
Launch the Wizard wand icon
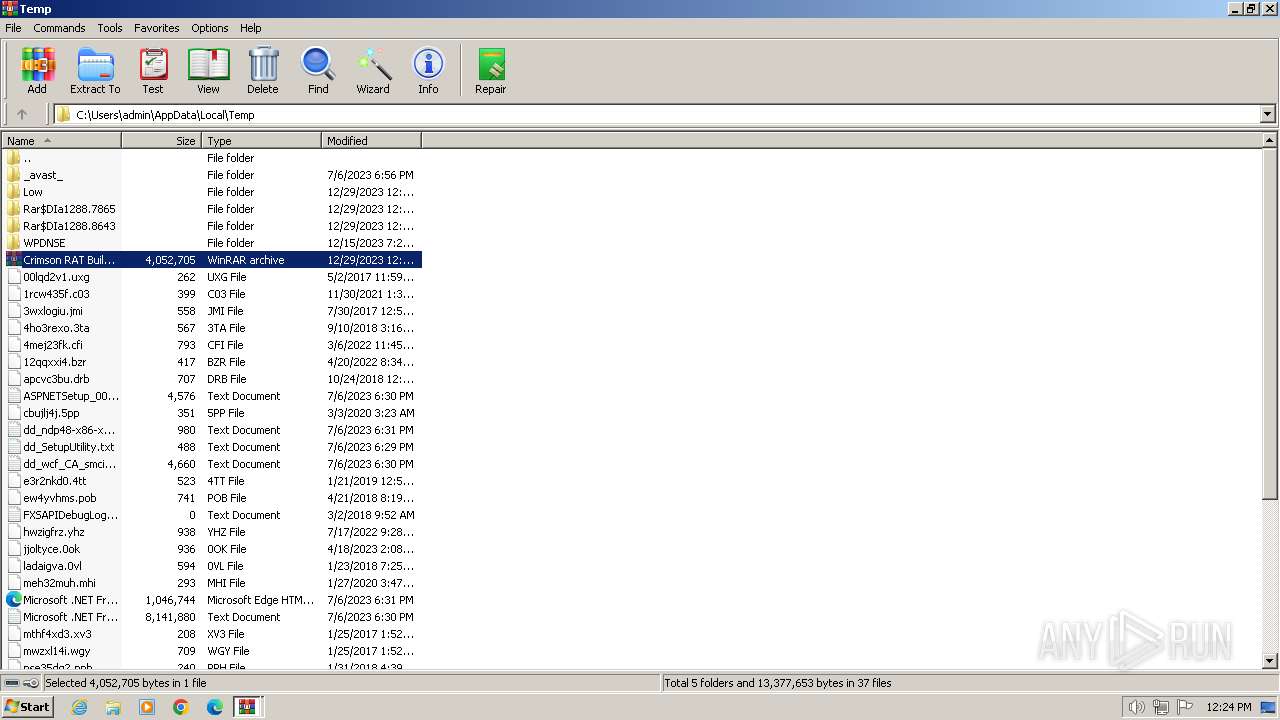[x=373, y=71]
